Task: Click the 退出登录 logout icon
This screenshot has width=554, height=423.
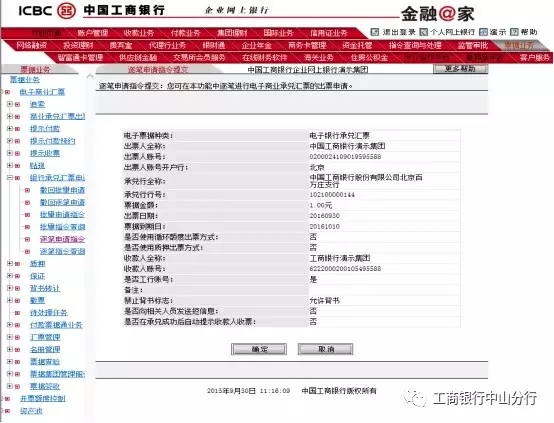Action: pos(375,32)
